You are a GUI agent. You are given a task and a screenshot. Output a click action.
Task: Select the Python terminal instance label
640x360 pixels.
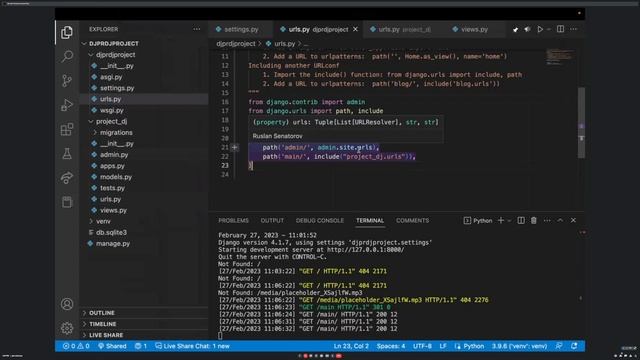478,221
